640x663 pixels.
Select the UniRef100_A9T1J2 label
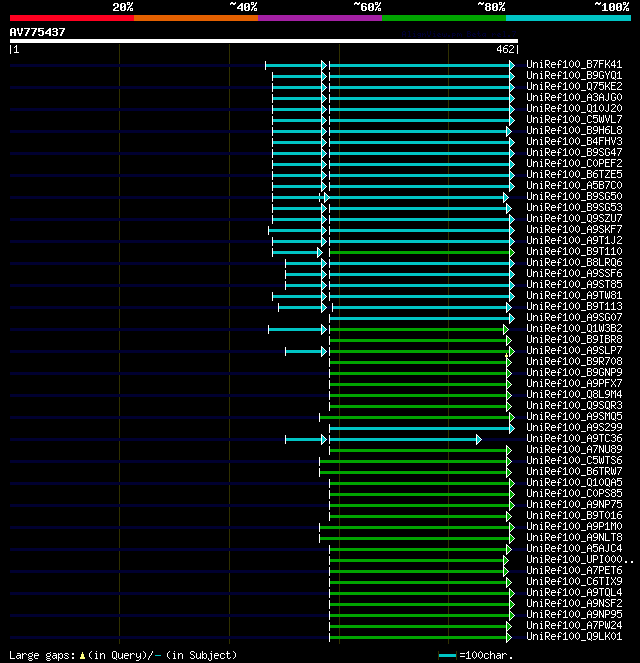click(x=574, y=240)
